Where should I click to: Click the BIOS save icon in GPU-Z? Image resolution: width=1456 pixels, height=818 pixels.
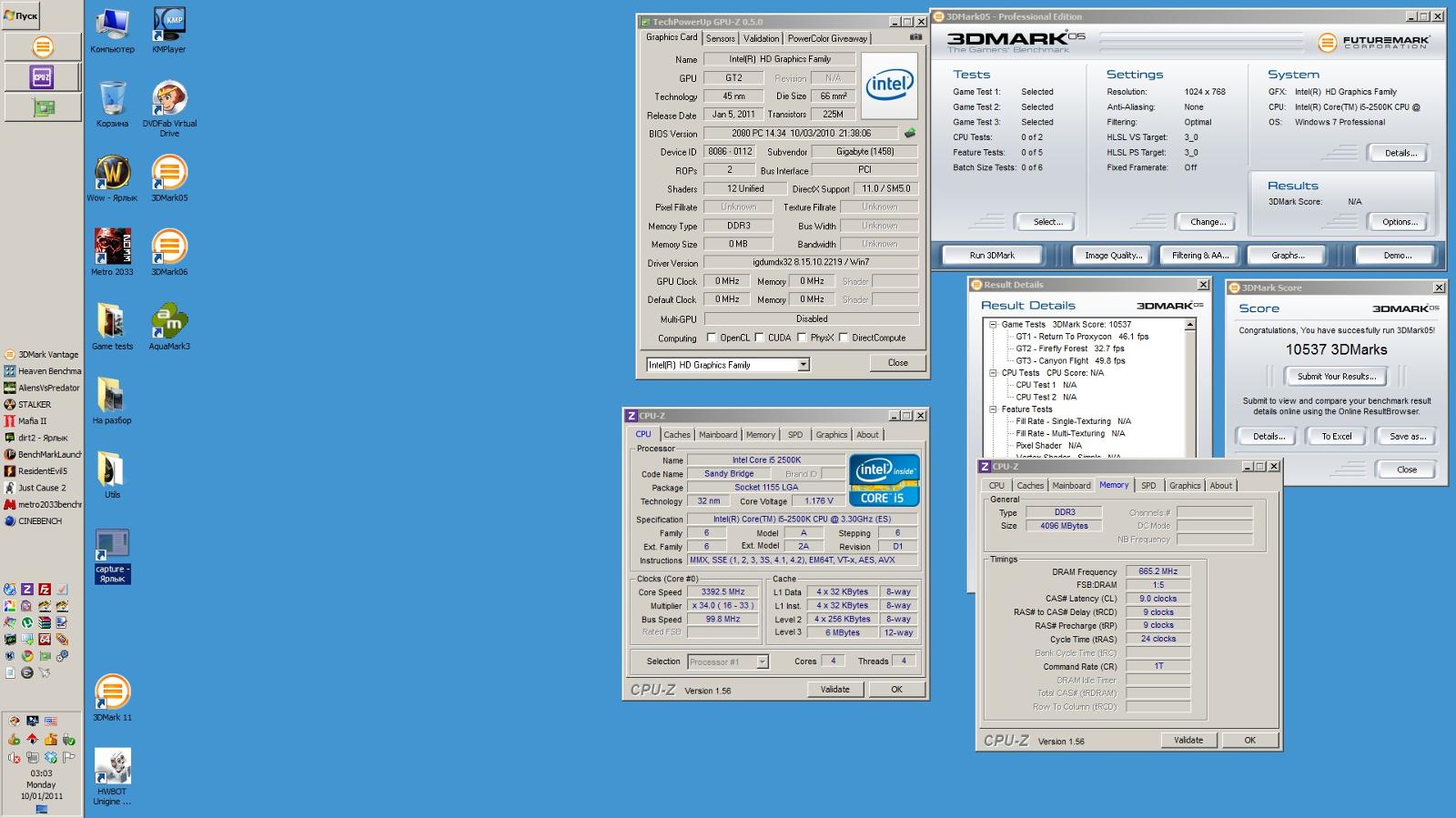909,133
